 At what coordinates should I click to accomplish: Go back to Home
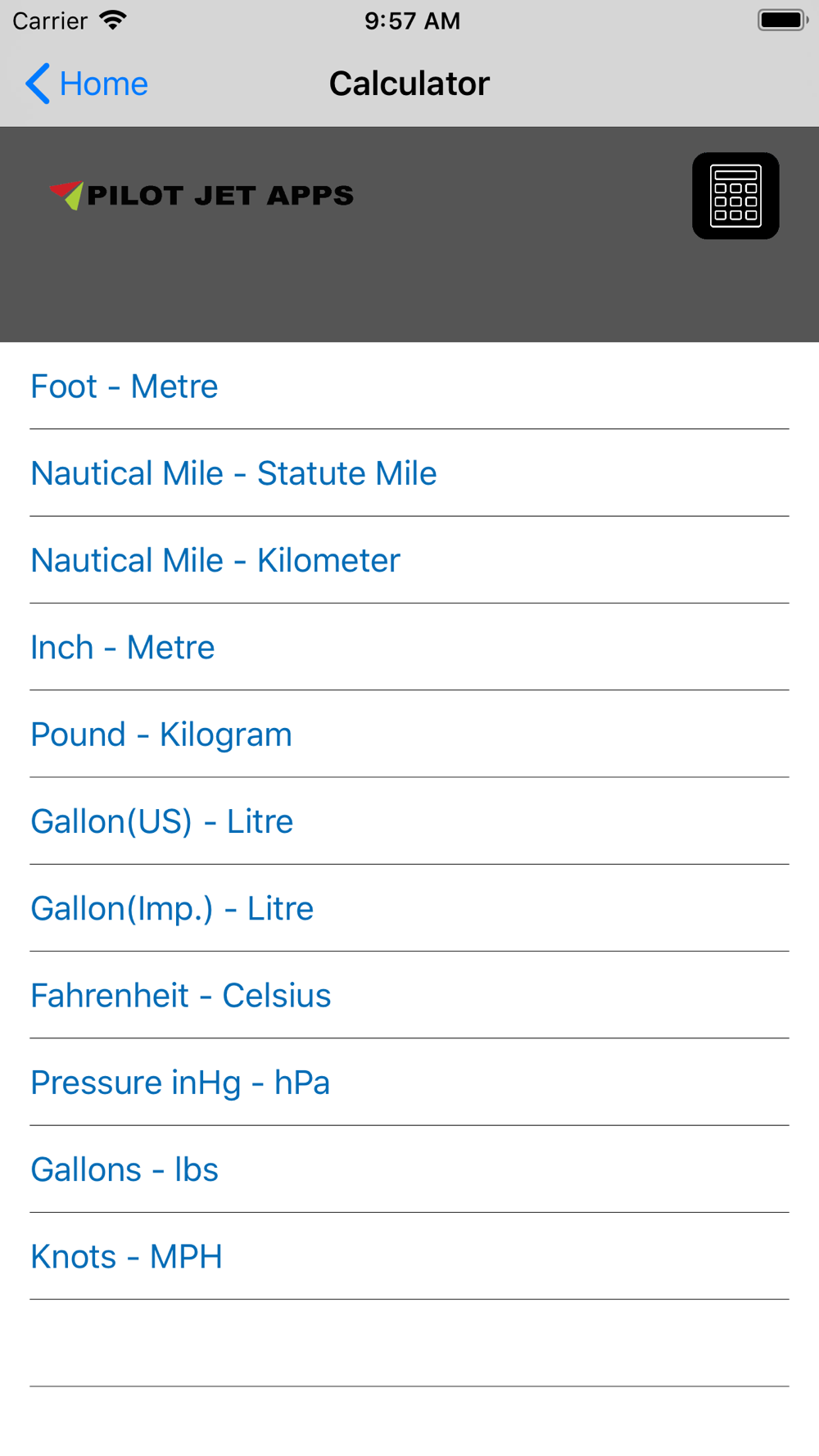[87, 84]
